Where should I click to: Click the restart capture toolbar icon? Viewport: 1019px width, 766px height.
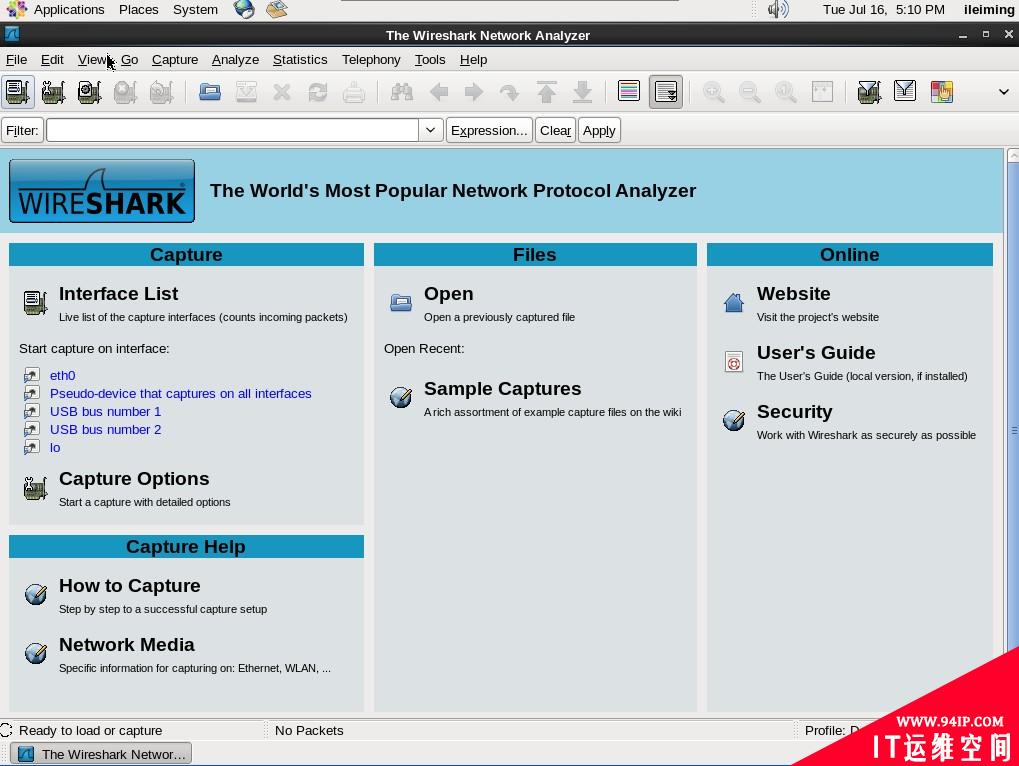click(161, 92)
